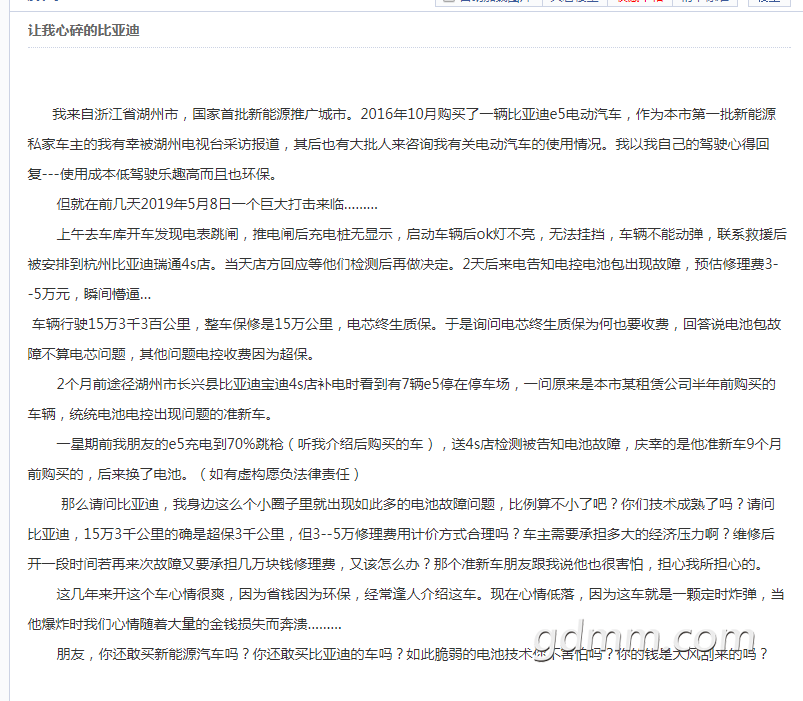The height and width of the screenshot is (701, 803).
Task: Click the line starting "被安排到杭州比亚迪瑞通4s店"
Action: pos(403,264)
